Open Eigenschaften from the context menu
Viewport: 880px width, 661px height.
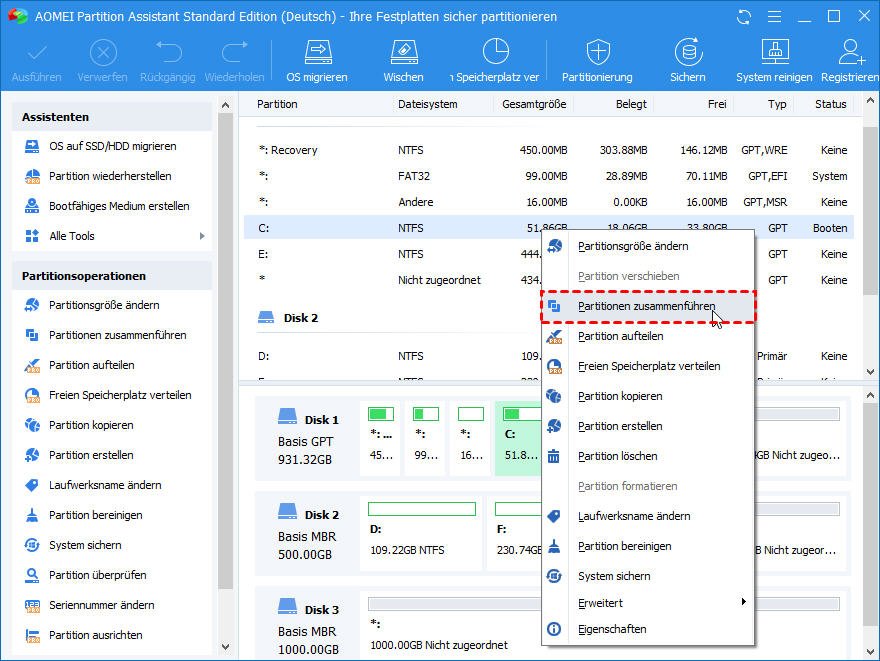click(648, 630)
